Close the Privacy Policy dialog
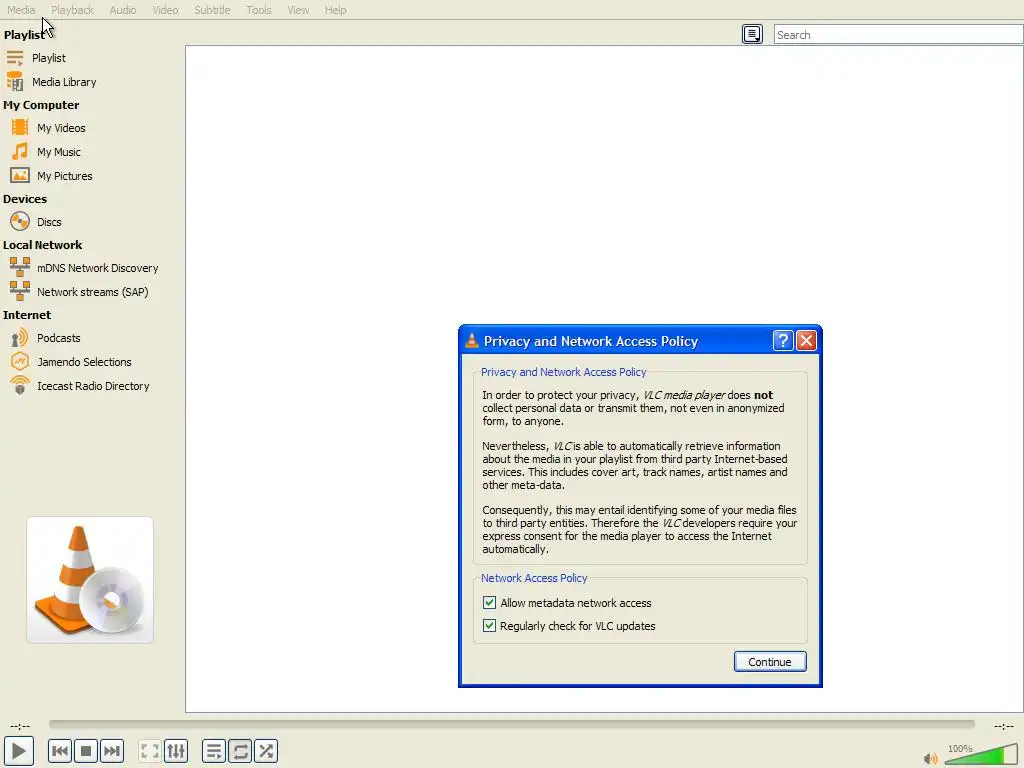The height and width of the screenshot is (768, 1024). coord(807,340)
